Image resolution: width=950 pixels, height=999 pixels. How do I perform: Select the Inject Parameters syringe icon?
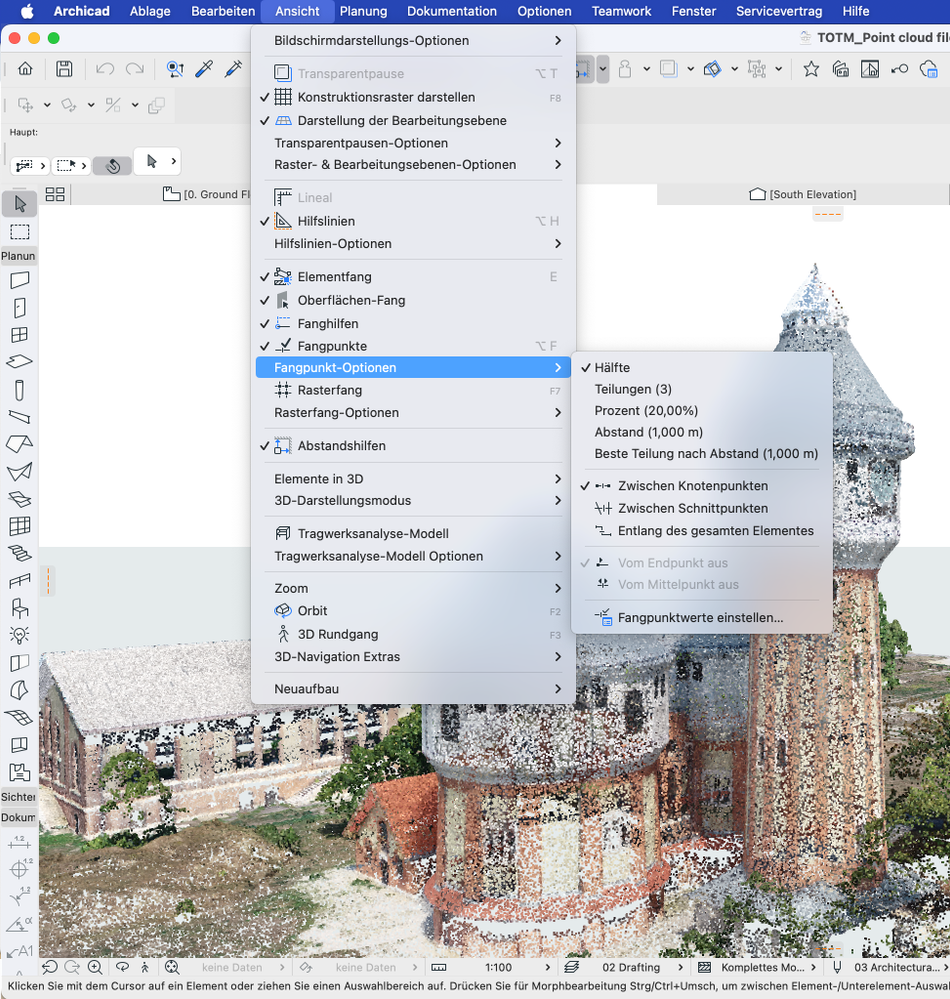(234, 69)
